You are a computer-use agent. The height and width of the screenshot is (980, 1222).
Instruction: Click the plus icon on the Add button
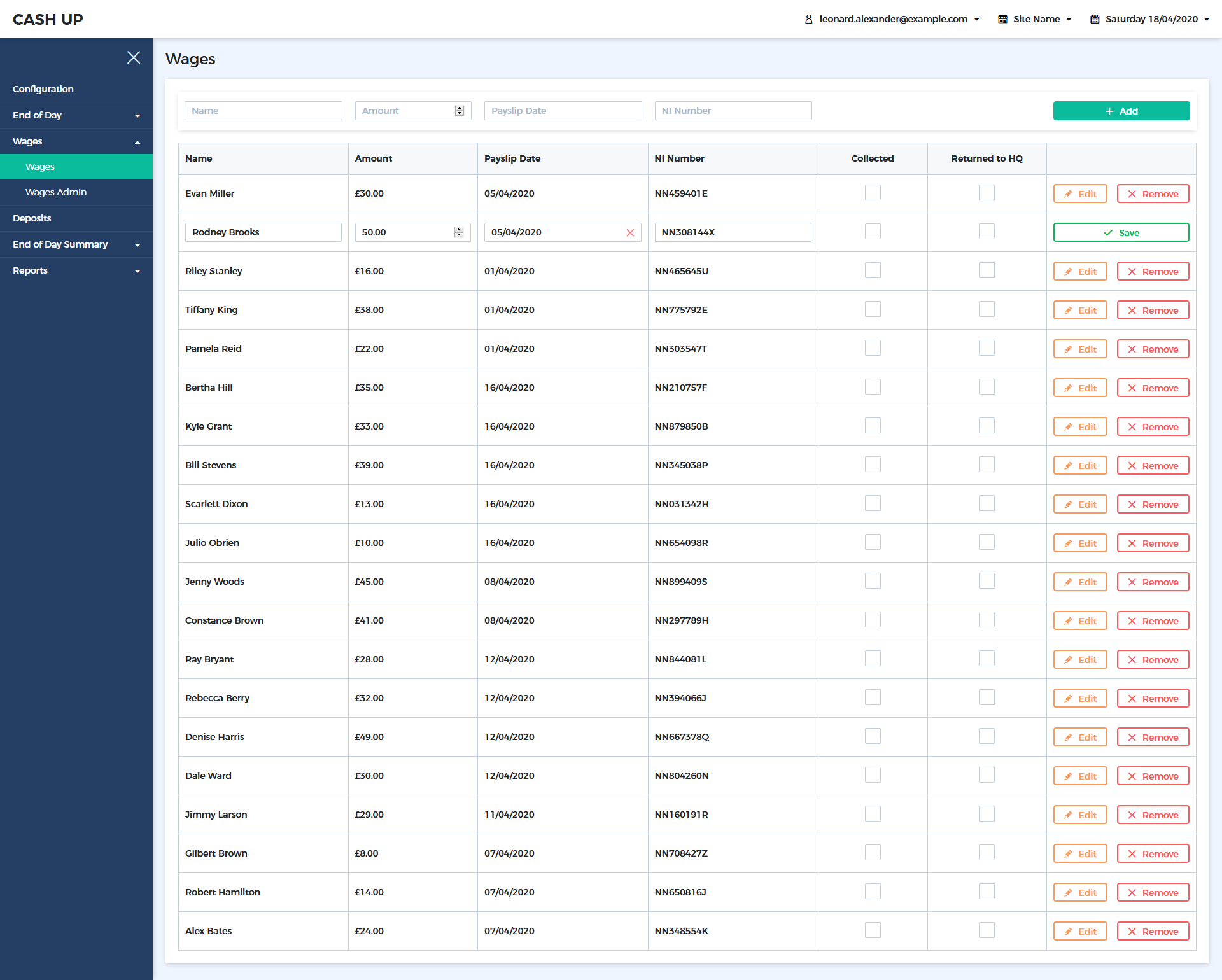click(1109, 111)
